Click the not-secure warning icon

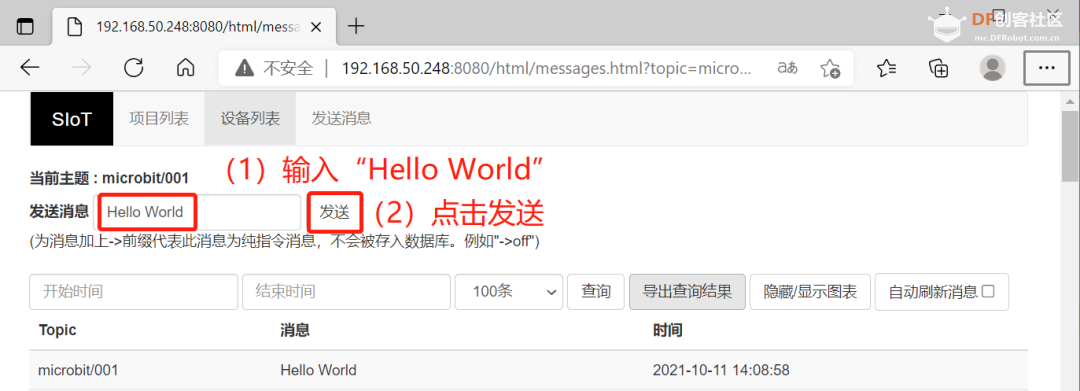click(245, 67)
